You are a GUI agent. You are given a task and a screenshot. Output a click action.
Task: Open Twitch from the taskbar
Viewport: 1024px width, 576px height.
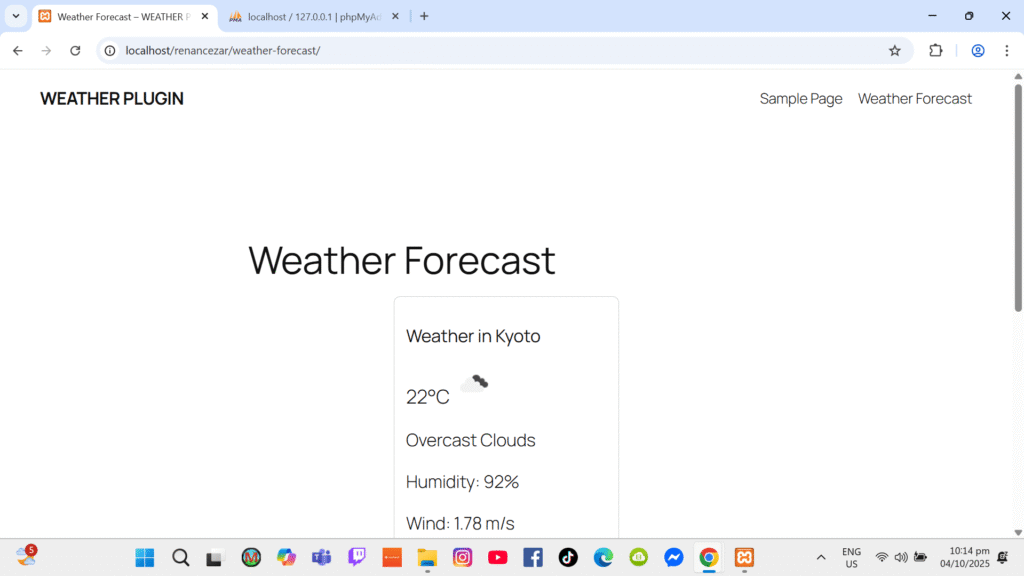(357, 557)
